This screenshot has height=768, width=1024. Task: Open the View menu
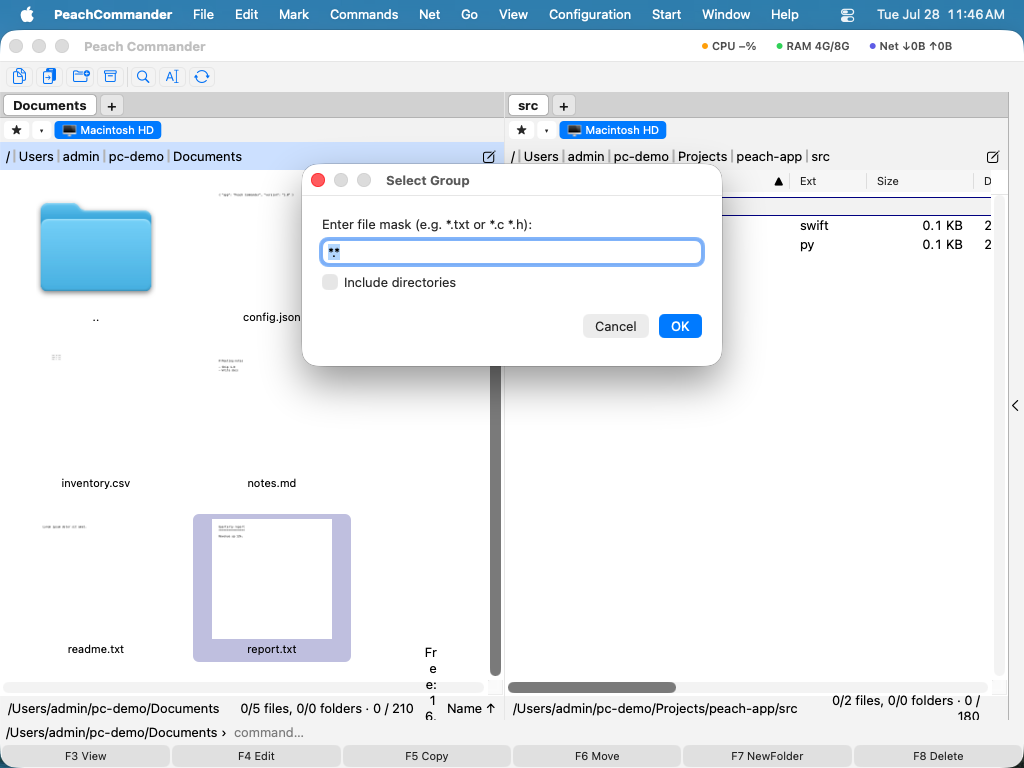pos(513,14)
